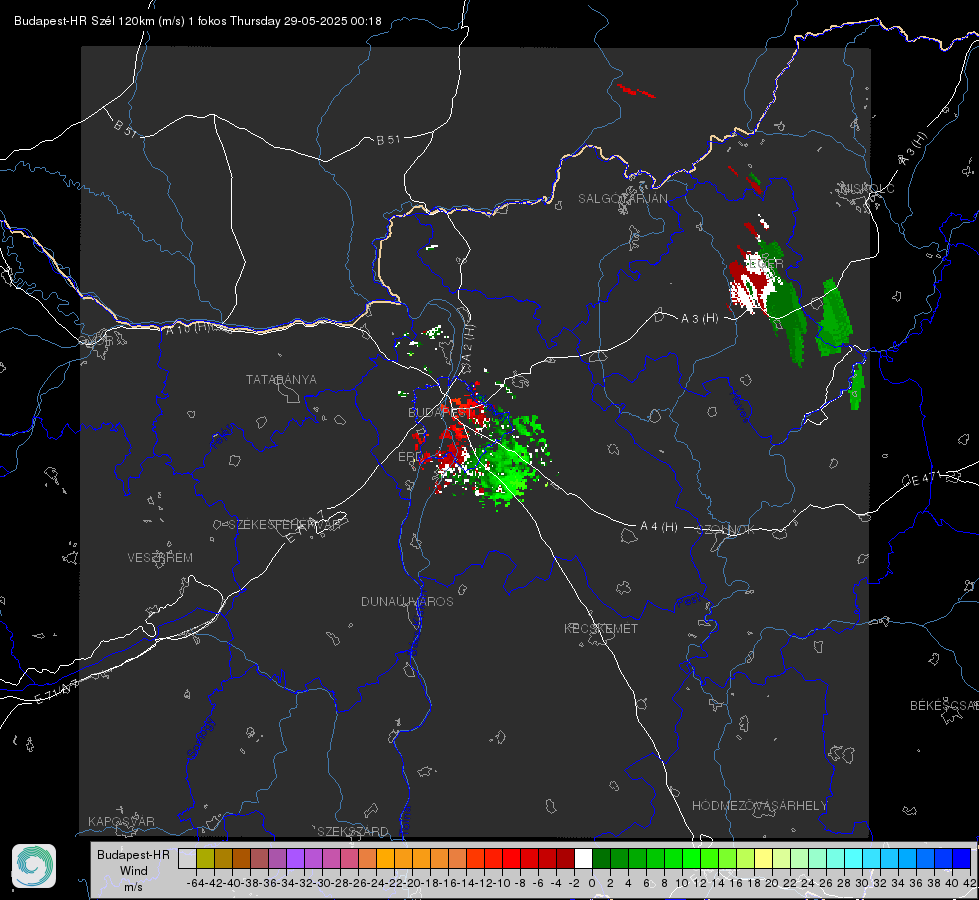
Task: Click the A 4 (H) road label
Action: pos(659,527)
